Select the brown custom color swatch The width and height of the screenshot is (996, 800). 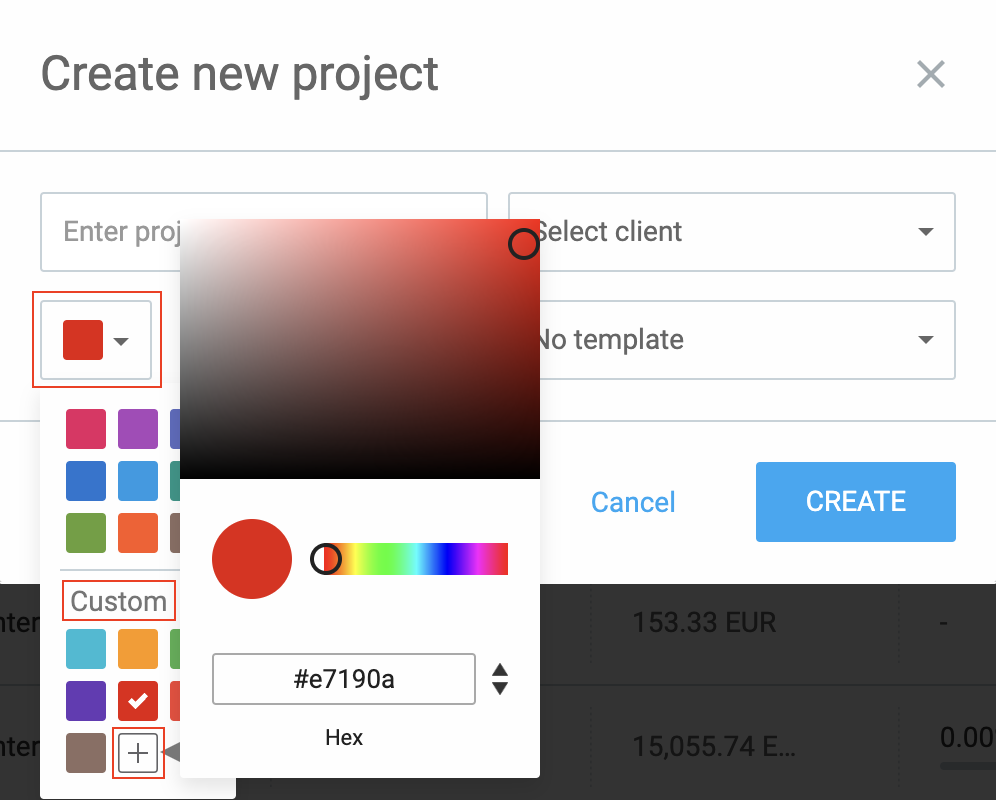pyautogui.click(x=86, y=754)
